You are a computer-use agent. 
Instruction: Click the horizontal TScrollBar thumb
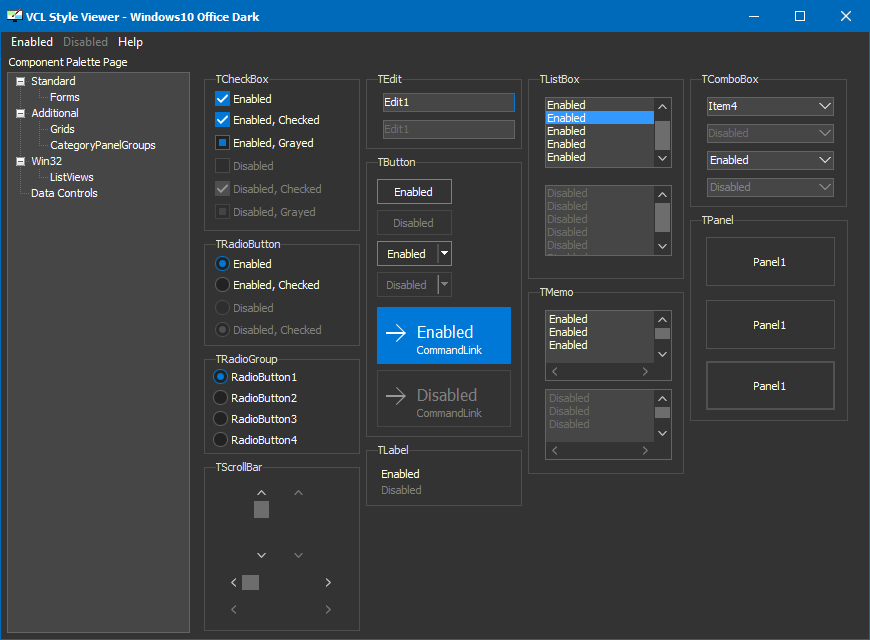point(250,582)
